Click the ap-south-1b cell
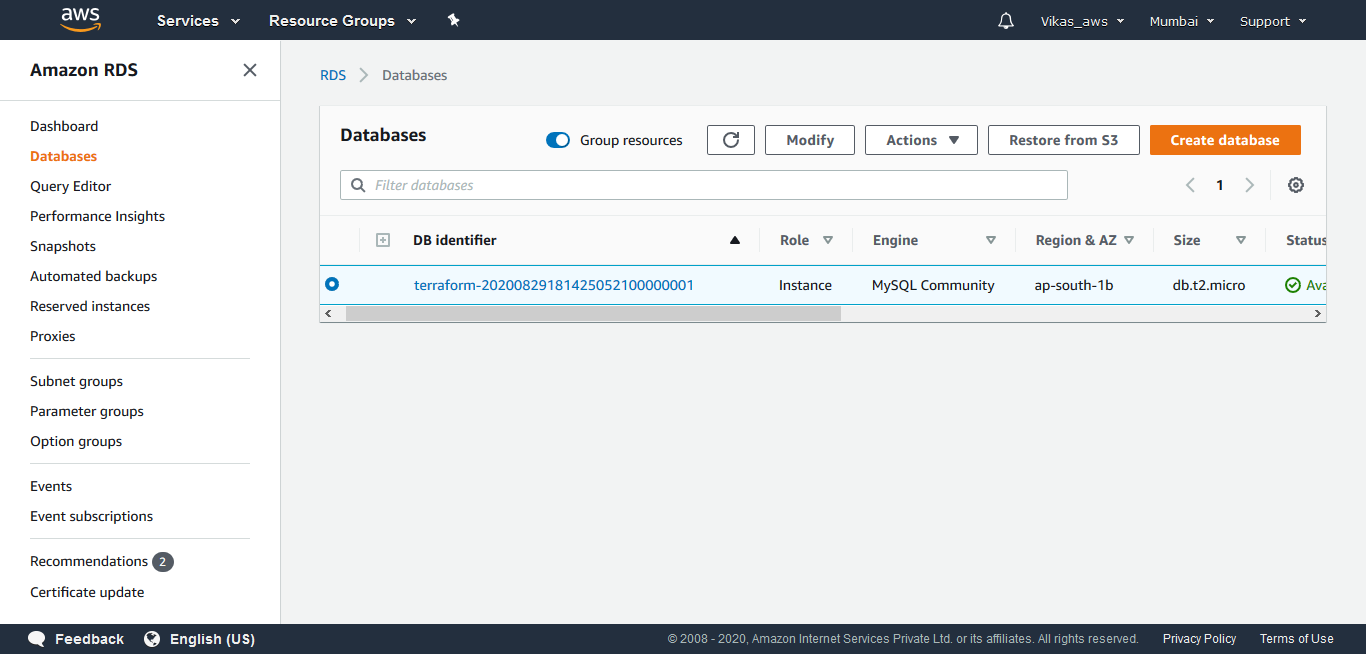Viewport: 1366px width, 654px height. (x=1074, y=285)
